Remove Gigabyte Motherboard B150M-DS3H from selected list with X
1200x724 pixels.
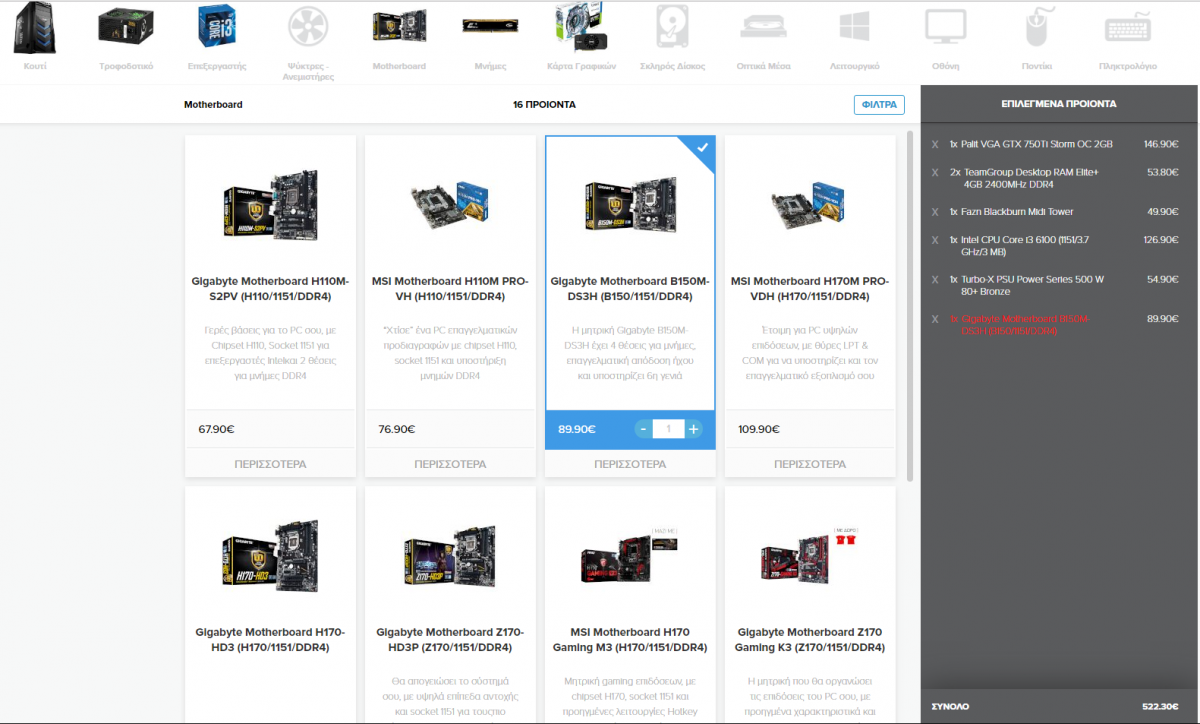[x=935, y=319]
